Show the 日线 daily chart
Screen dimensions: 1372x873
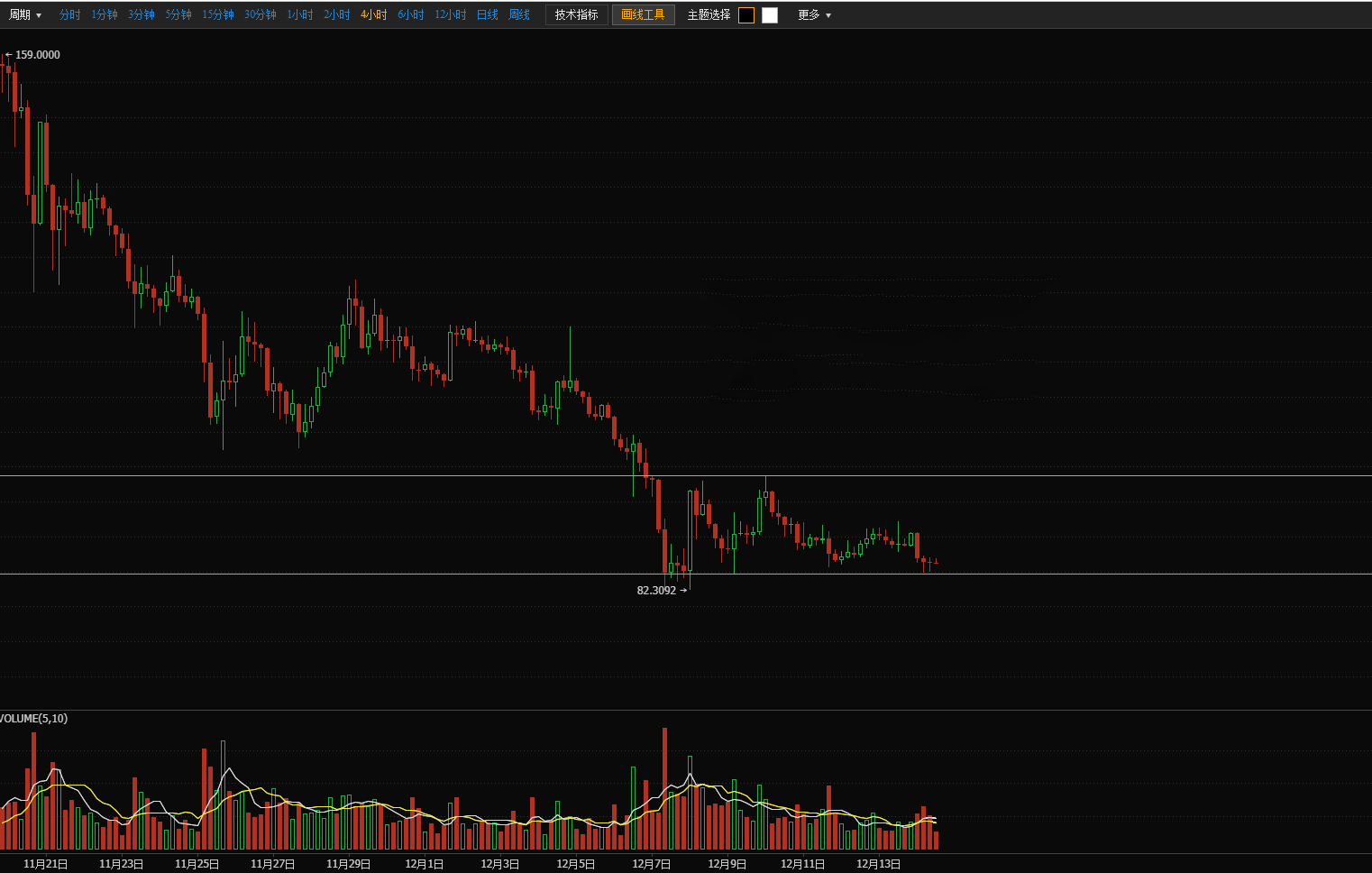[x=488, y=15]
